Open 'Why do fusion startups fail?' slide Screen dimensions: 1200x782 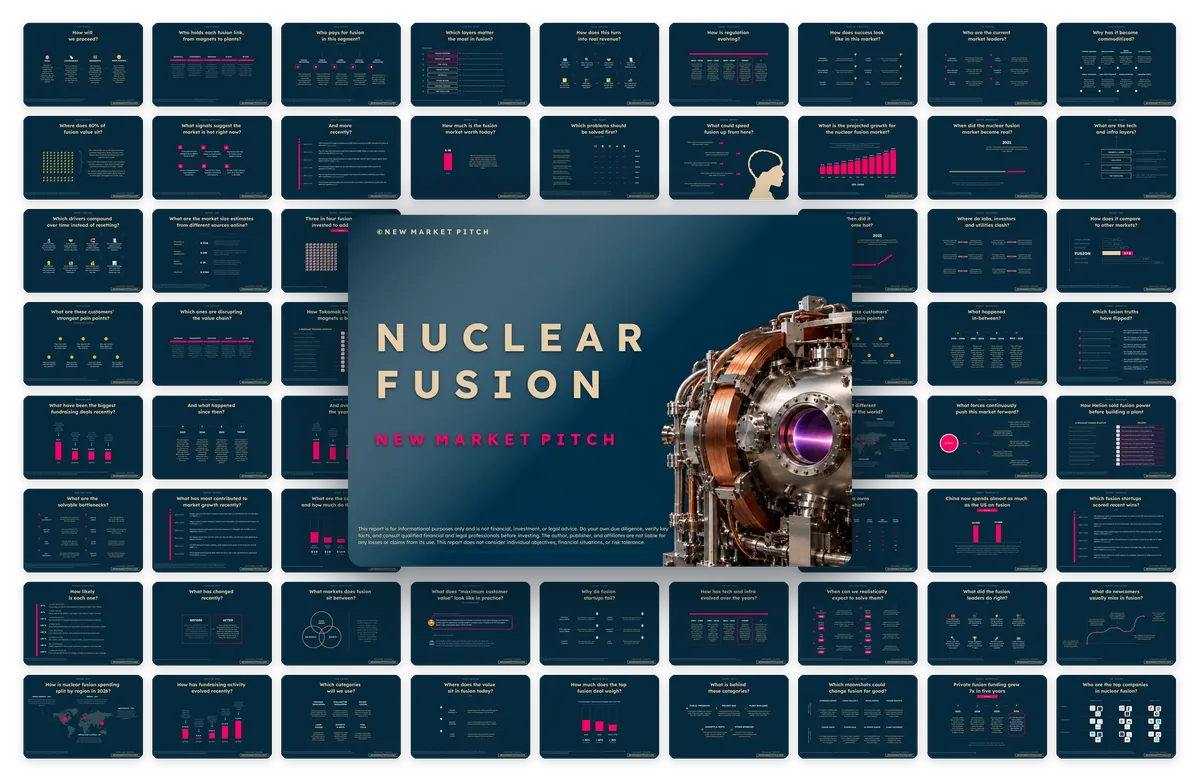coord(599,624)
